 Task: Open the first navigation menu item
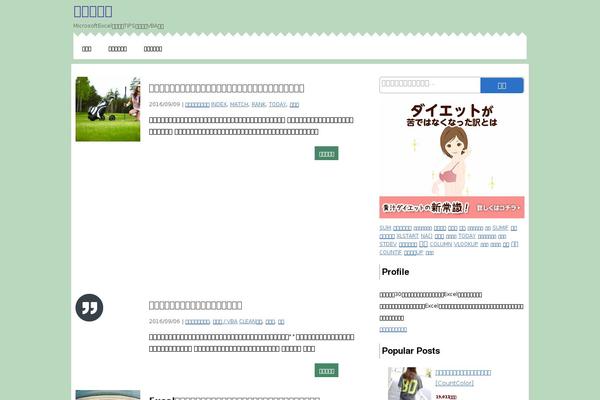coord(86,49)
